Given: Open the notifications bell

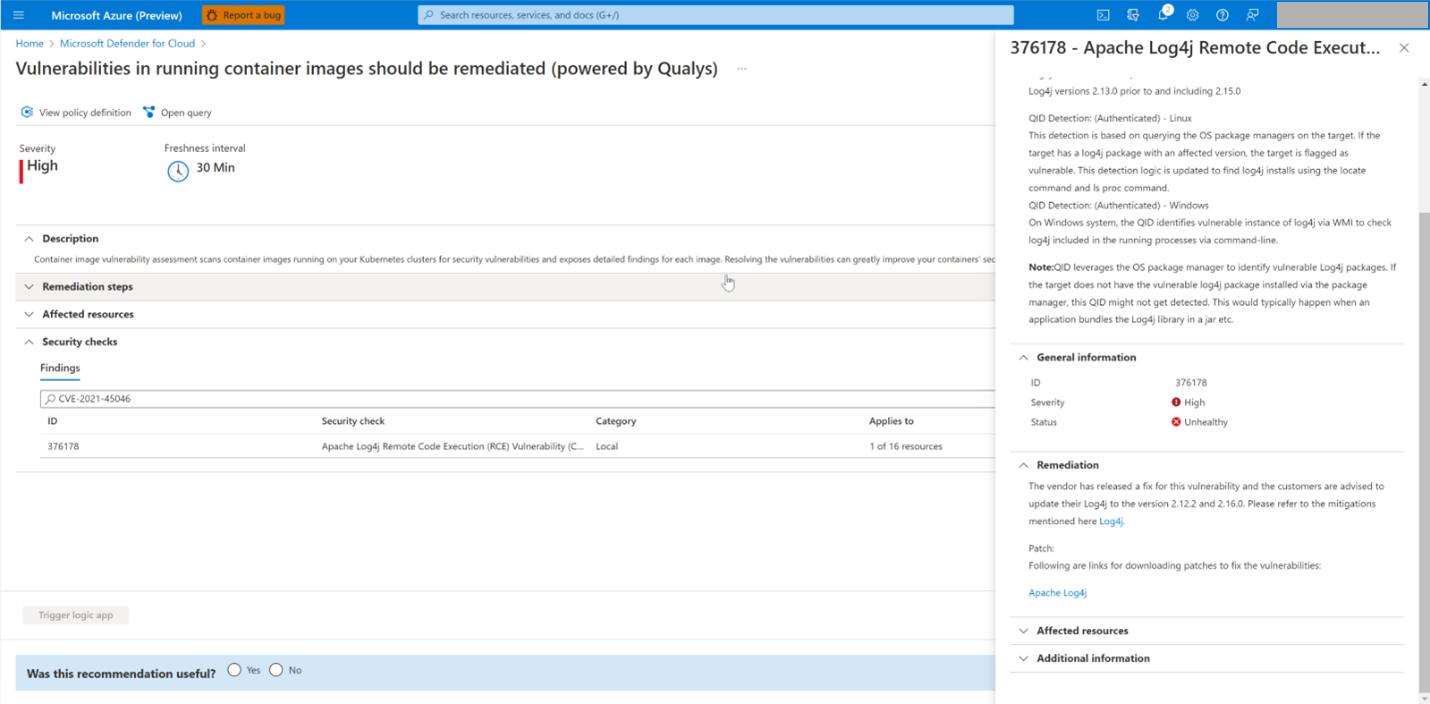Looking at the screenshot, I should click(x=1163, y=15).
